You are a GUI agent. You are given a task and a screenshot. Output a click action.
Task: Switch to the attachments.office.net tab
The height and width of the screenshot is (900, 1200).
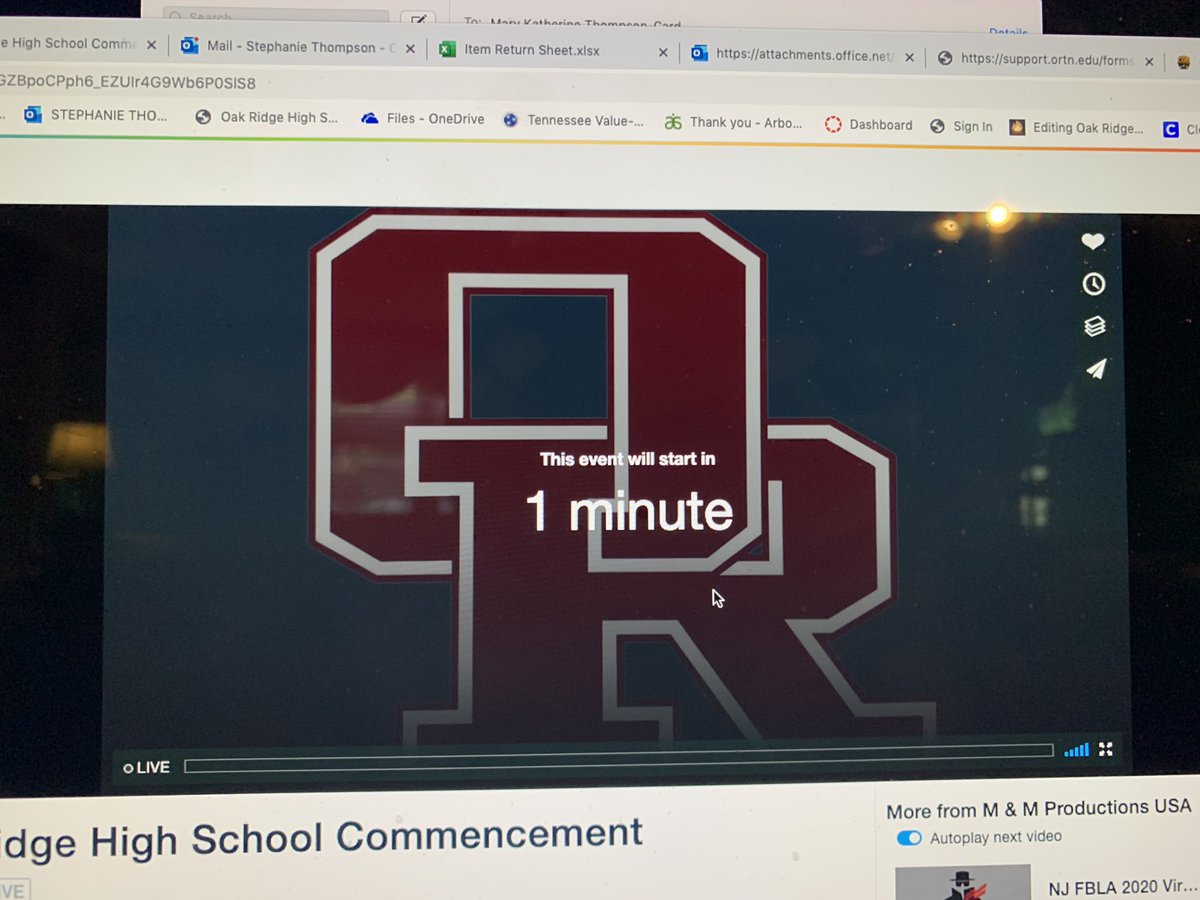coord(803,57)
